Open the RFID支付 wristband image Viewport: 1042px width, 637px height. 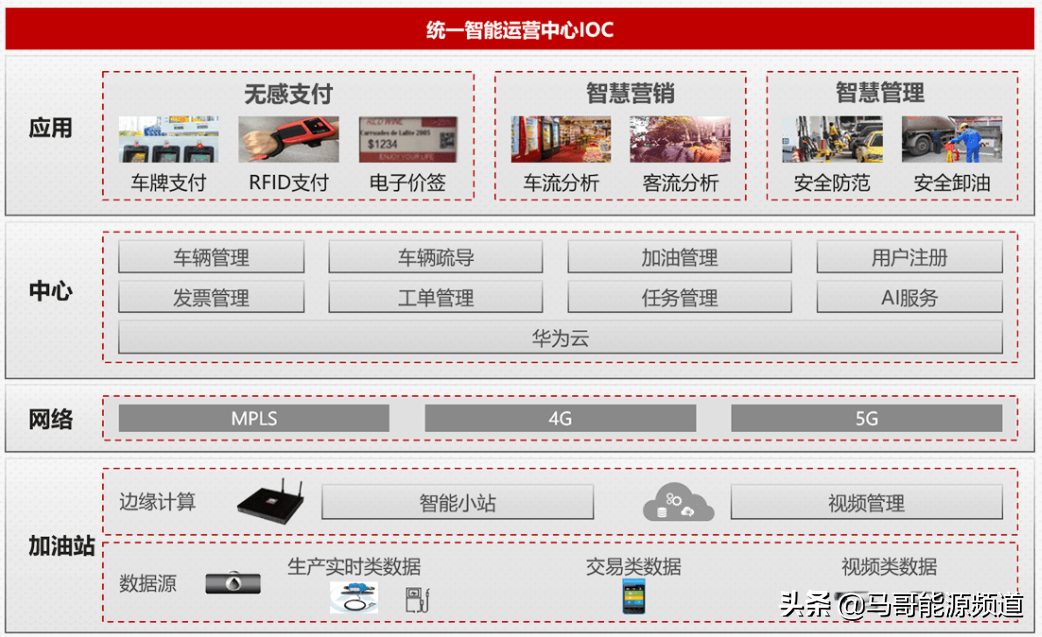coord(288,139)
